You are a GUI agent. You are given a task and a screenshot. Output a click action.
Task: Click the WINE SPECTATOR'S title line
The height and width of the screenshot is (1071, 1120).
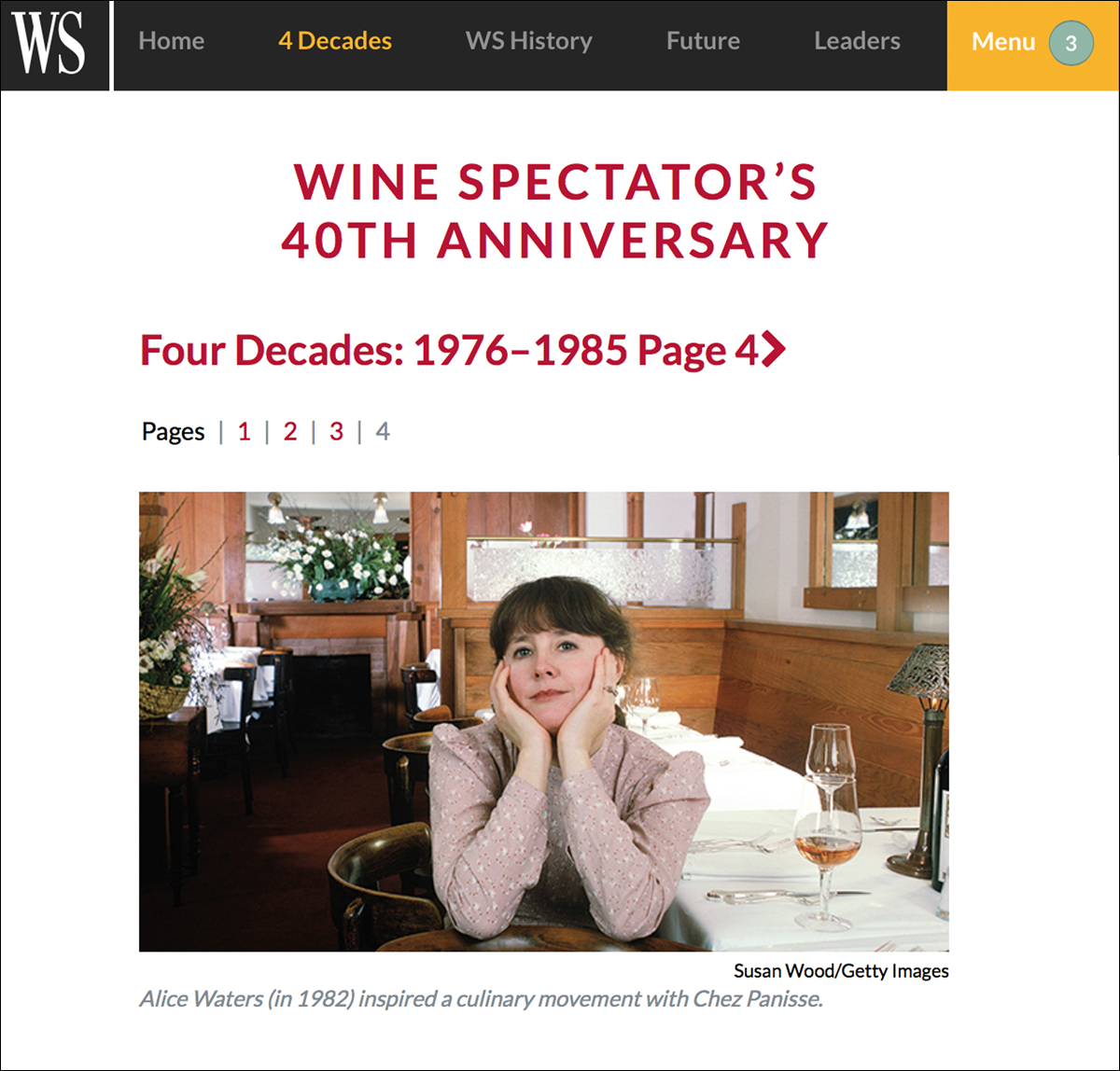pos(555,181)
